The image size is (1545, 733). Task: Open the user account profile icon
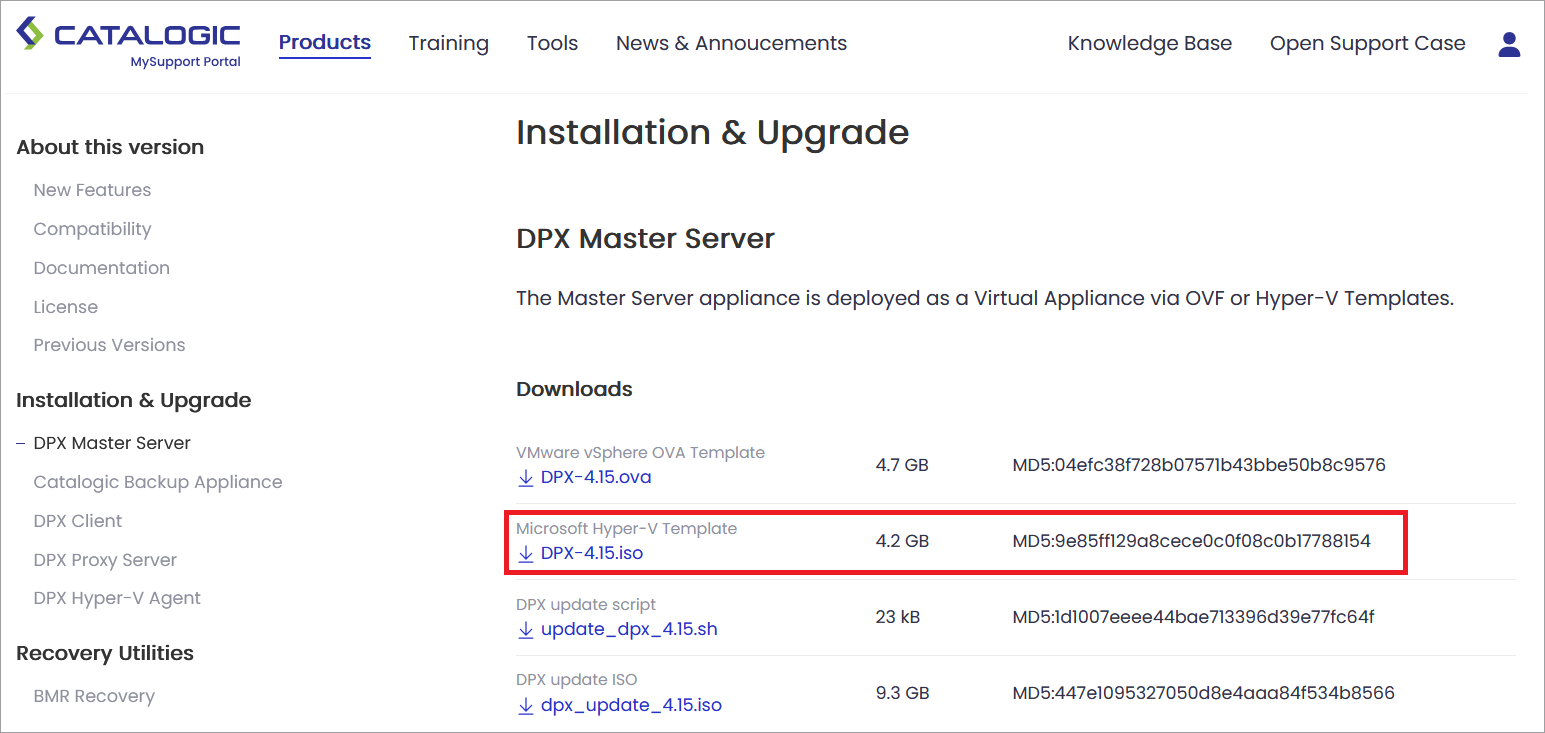(1509, 44)
